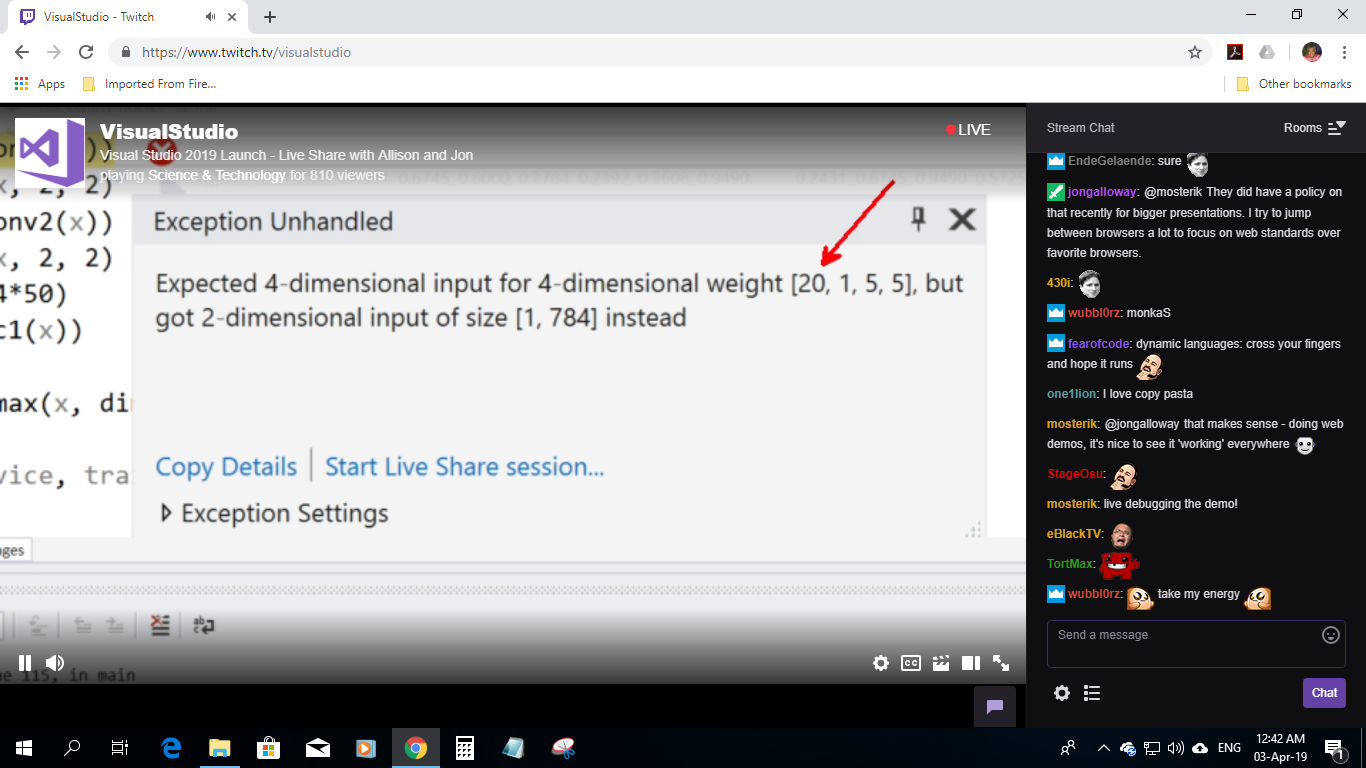Screen dimensions: 1366x768
Task: Click the emote after fearofcode's message
Action: pyautogui.click(x=1149, y=367)
